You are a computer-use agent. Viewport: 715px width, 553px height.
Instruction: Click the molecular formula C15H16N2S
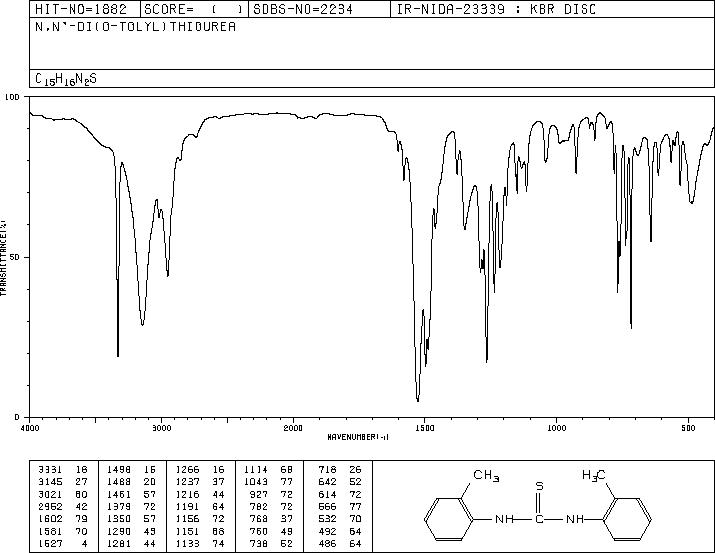66,79
